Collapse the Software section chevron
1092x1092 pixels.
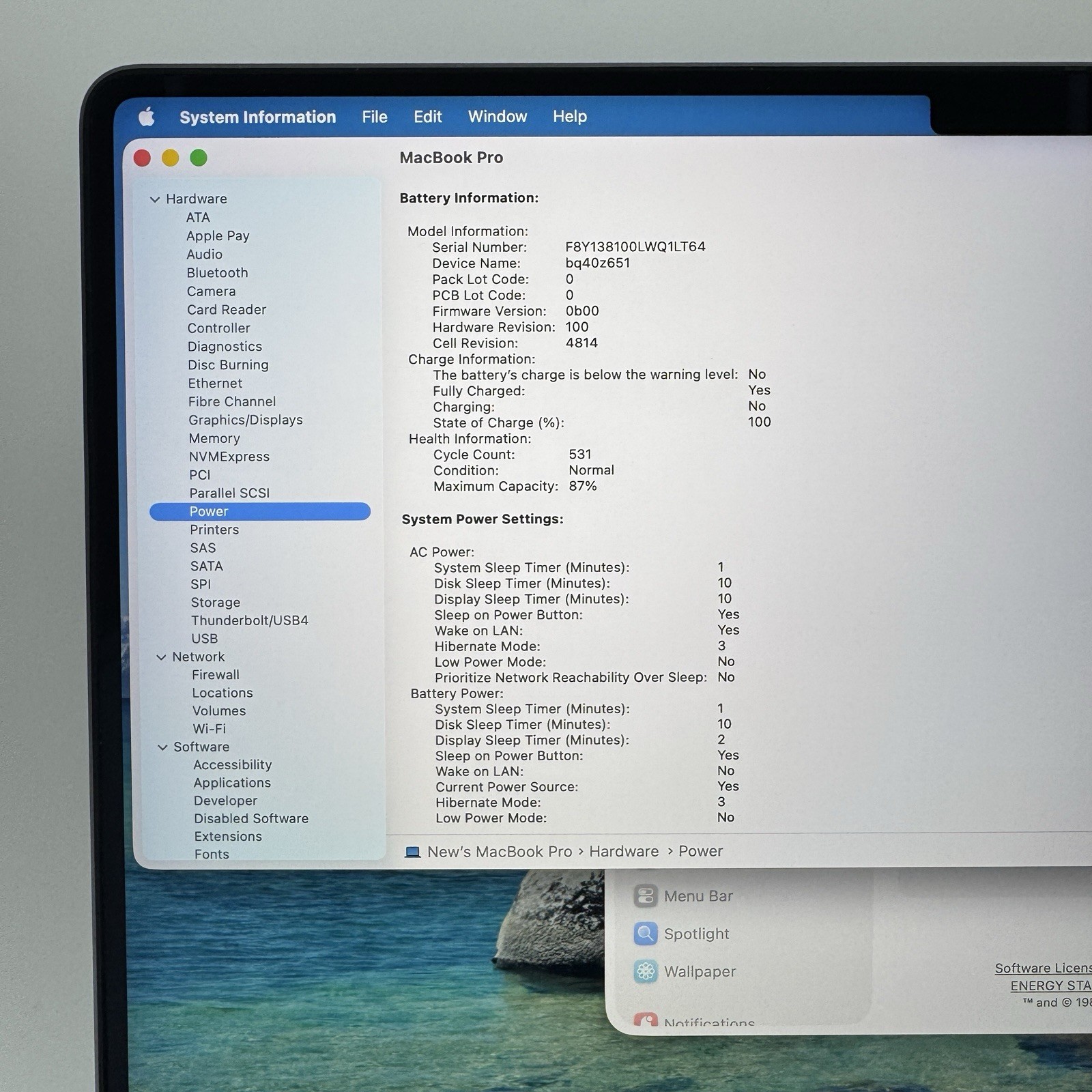tap(162, 747)
